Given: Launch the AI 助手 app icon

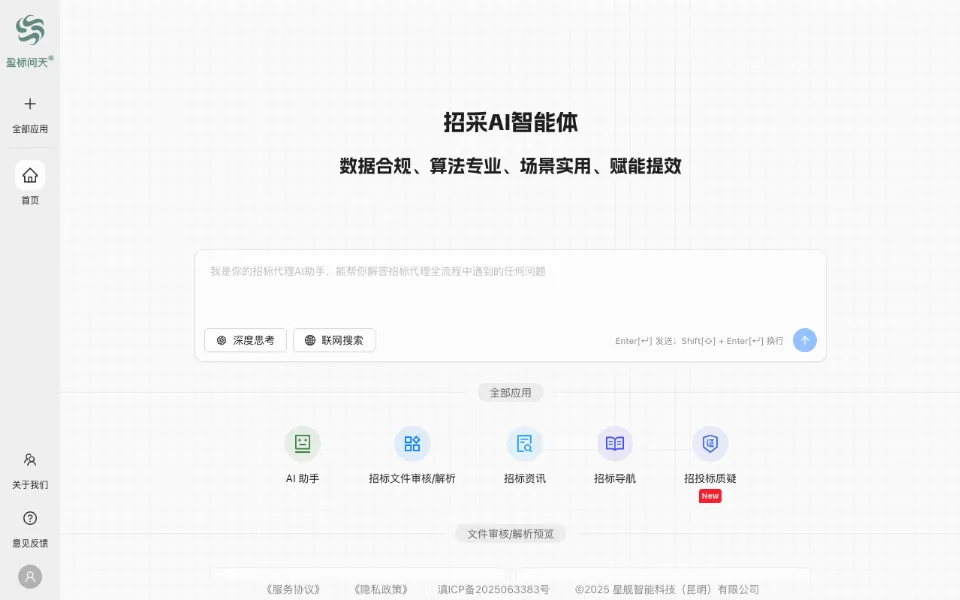Looking at the screenshot, I should pos(302,443).
